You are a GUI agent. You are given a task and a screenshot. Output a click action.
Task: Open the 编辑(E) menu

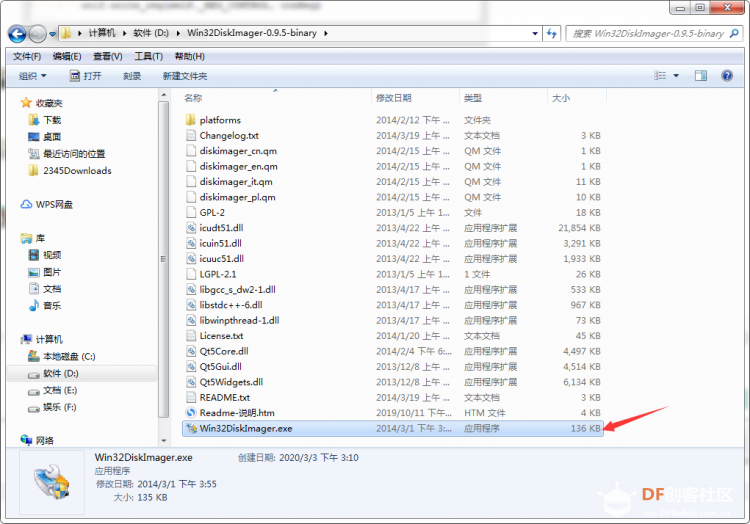(x=67, y=56)
